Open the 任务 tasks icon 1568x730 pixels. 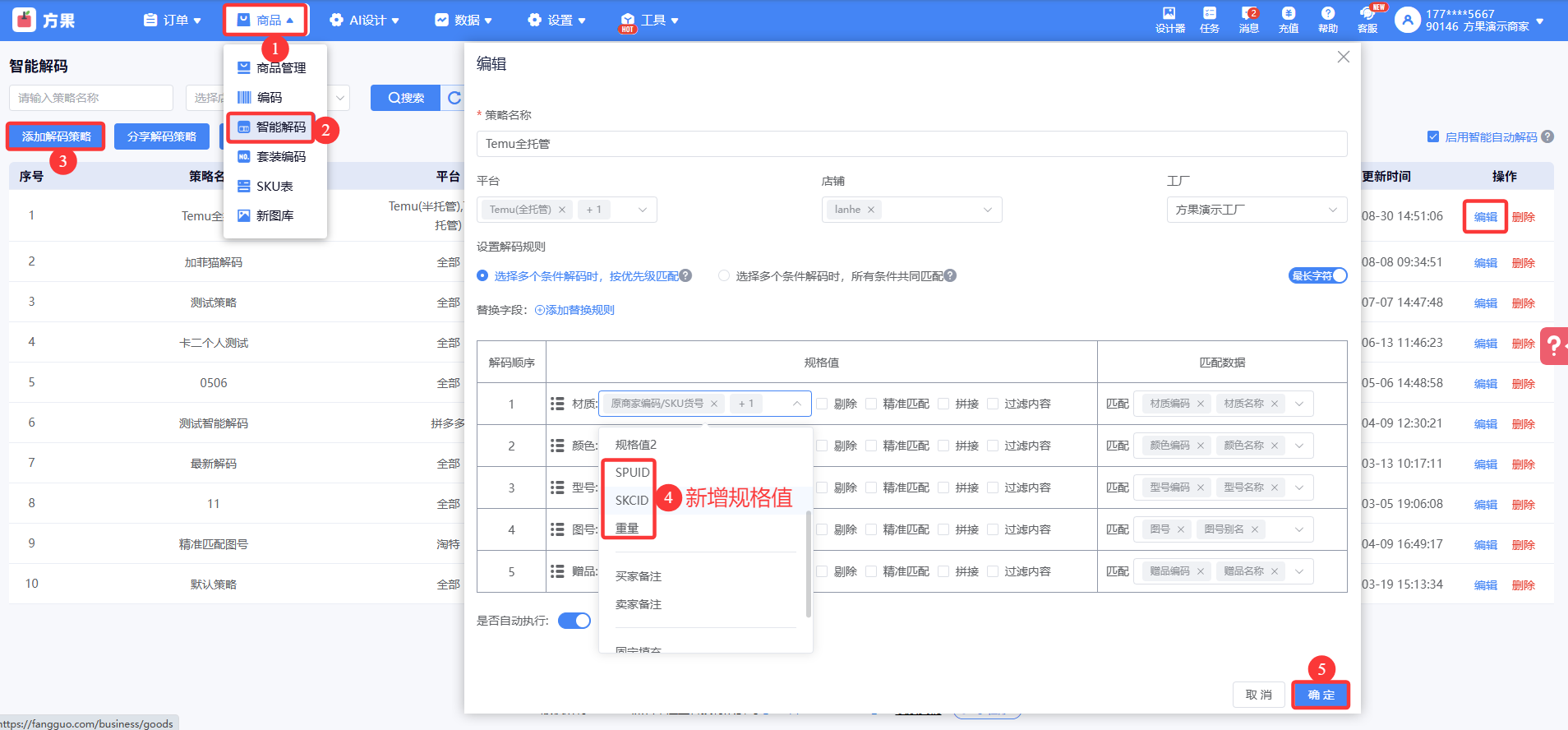[x=1209, y=20]
